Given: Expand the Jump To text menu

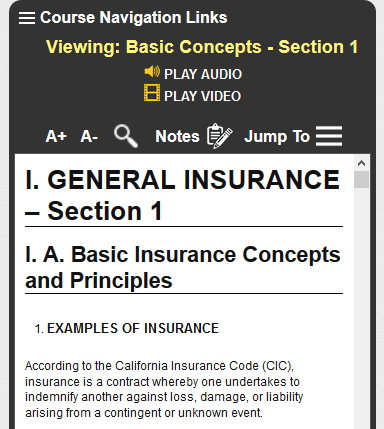Looking at the screenshot, I should pyautogui.click(x=277, y=136).
